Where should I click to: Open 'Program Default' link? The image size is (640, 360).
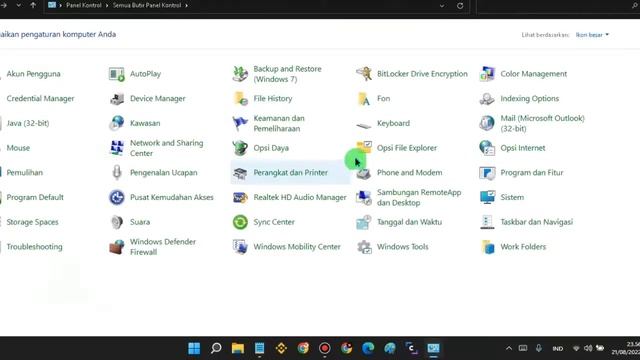coord(35,197)
